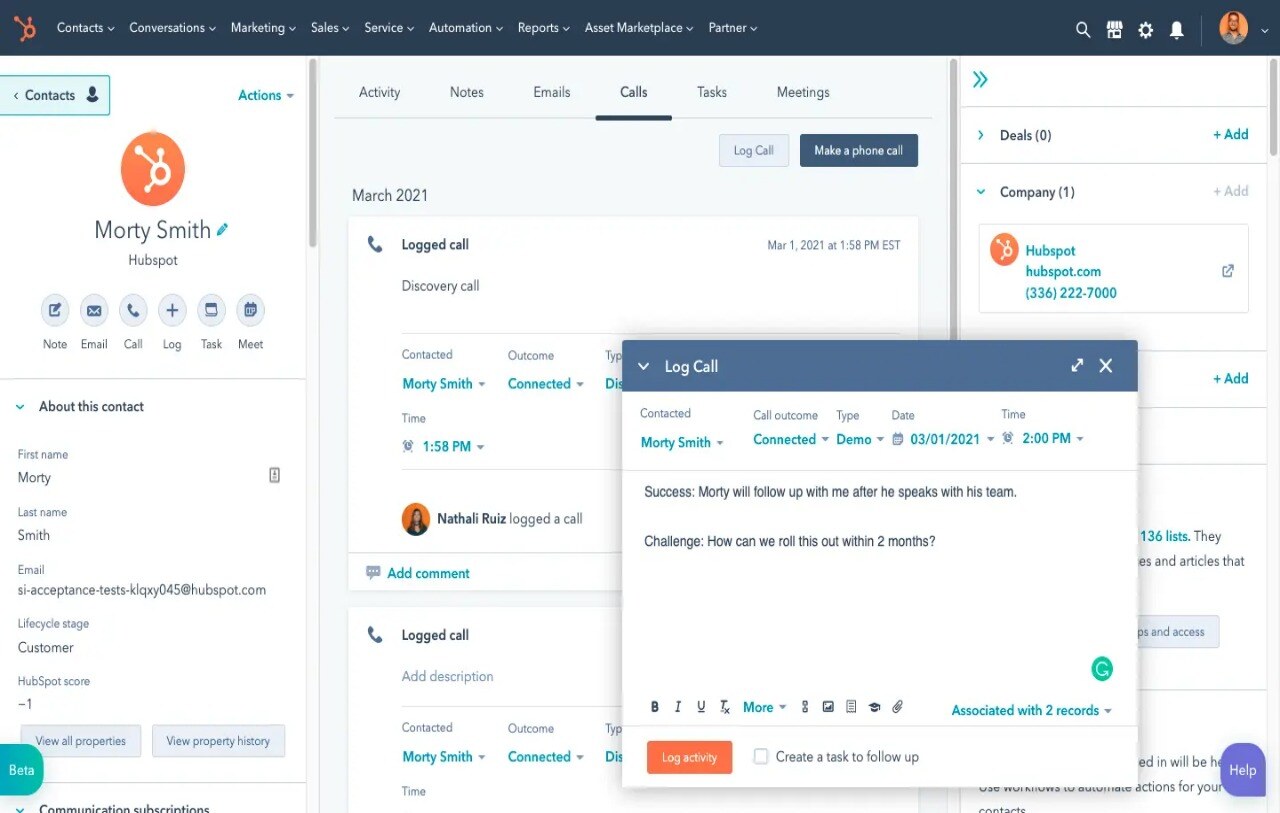This screenshot has height=813, width=1280.
Task: Open Associated with 2 records dropdown
Action: 1032,710
